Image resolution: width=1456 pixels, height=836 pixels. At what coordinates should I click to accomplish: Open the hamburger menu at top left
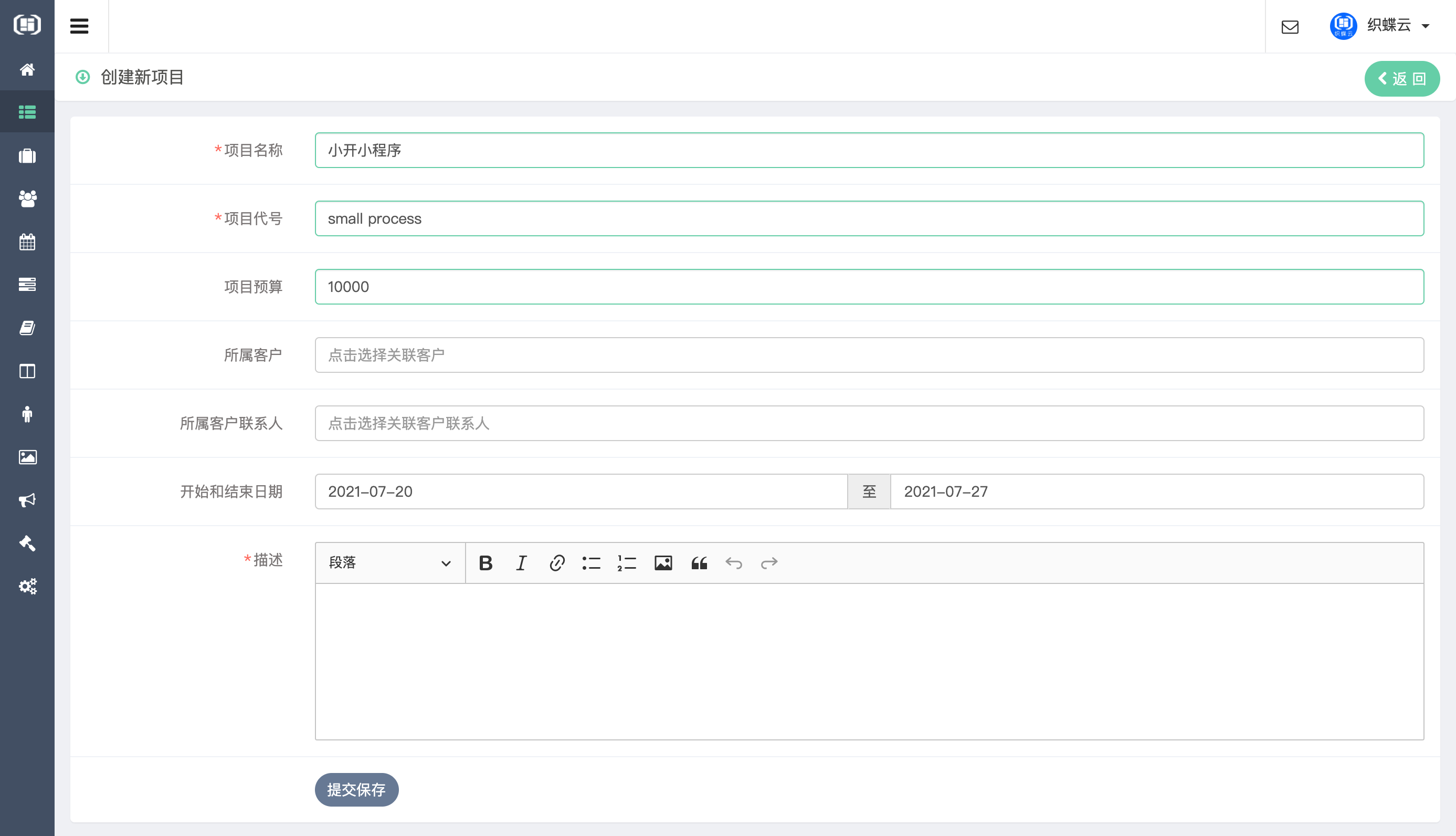(79, 25)
